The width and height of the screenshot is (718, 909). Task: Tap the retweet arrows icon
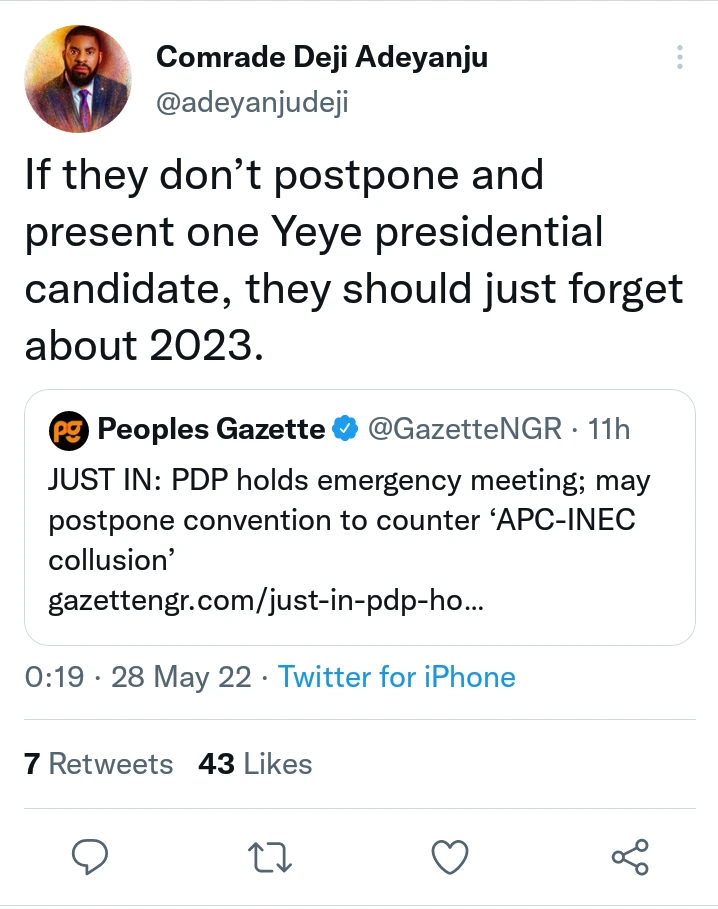[x=270, y=857]
